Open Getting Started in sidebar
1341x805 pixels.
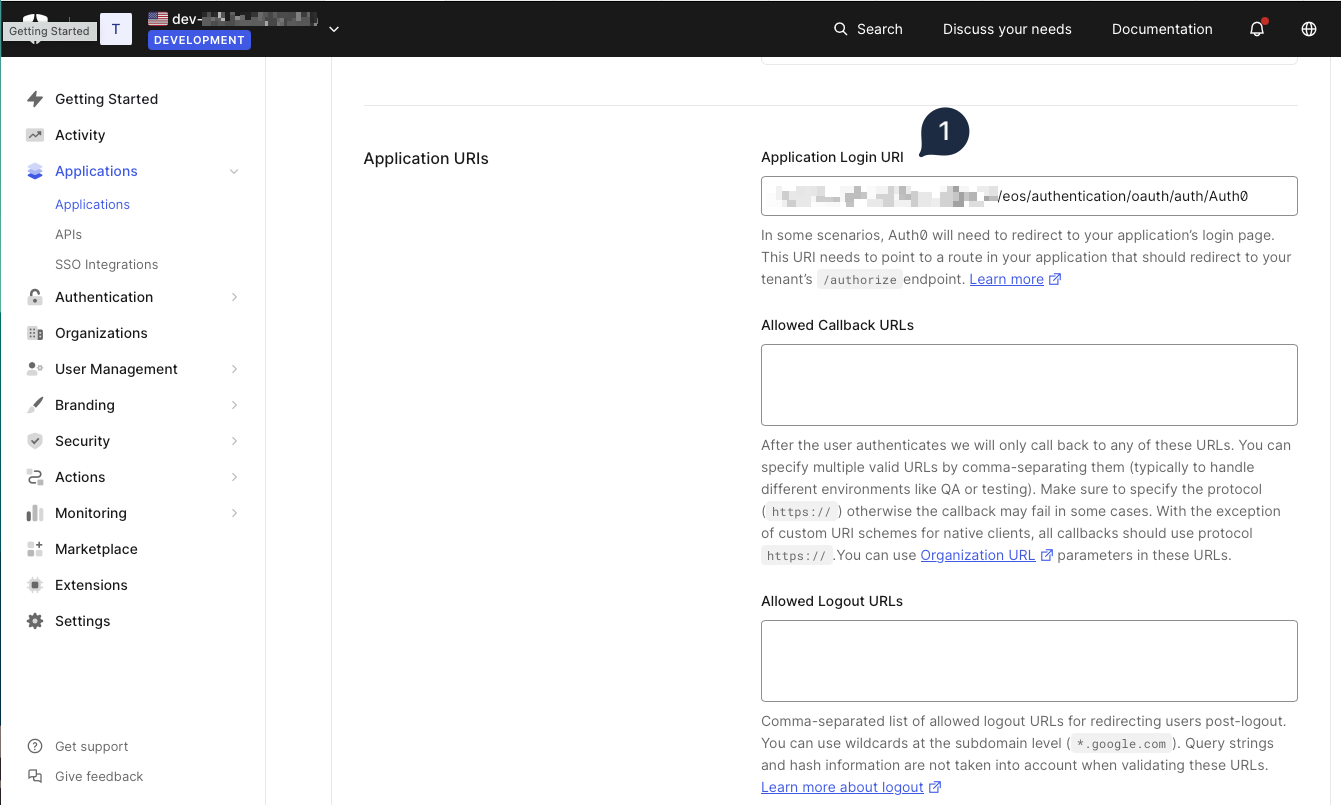point(106,99)
